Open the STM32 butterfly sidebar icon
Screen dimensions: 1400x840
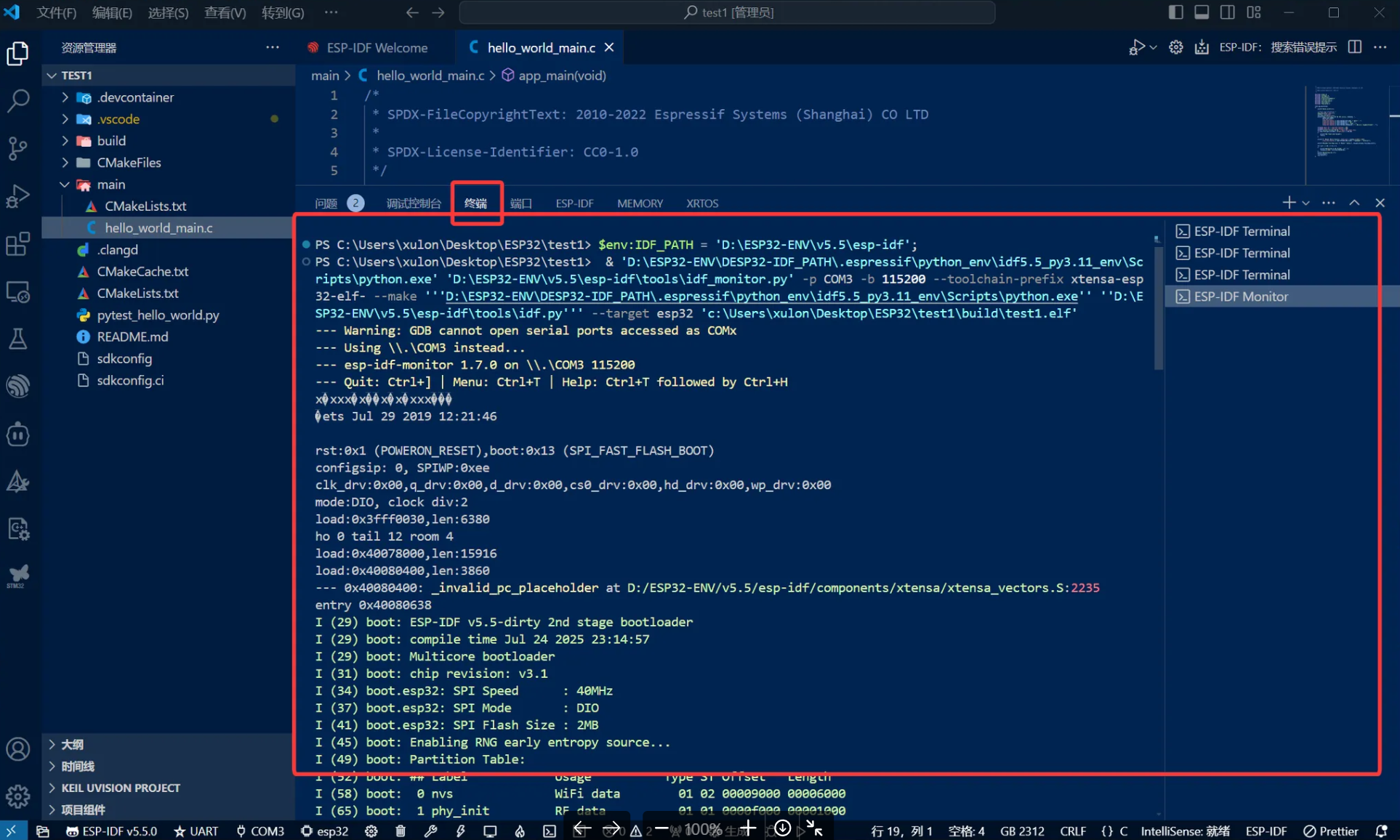point(17,576)
